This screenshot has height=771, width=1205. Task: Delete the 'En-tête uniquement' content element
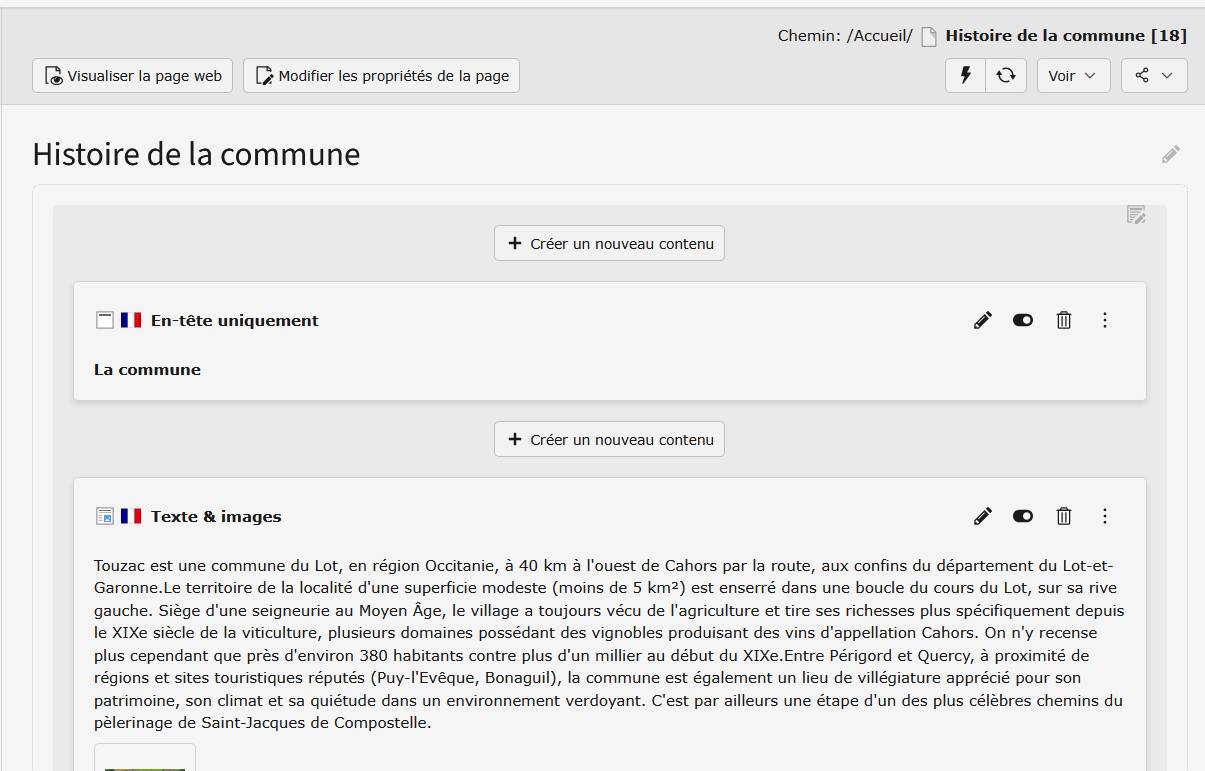[1064, 320]
